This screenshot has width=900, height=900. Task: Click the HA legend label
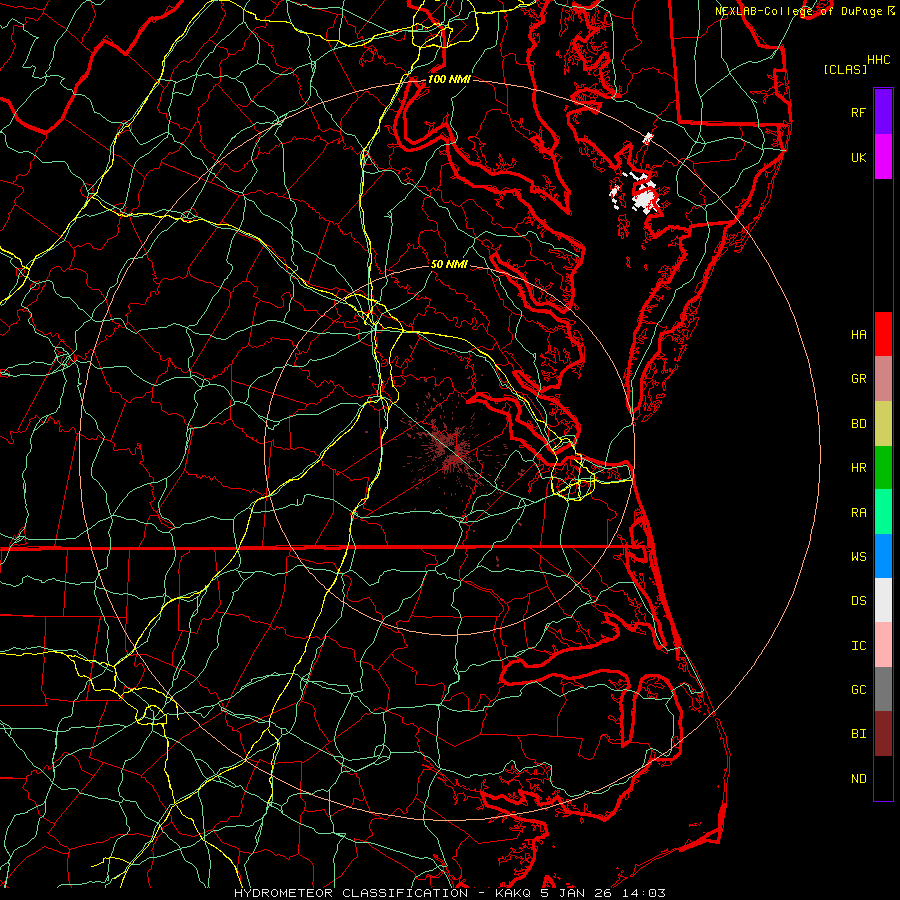click(x=858, y=335)
